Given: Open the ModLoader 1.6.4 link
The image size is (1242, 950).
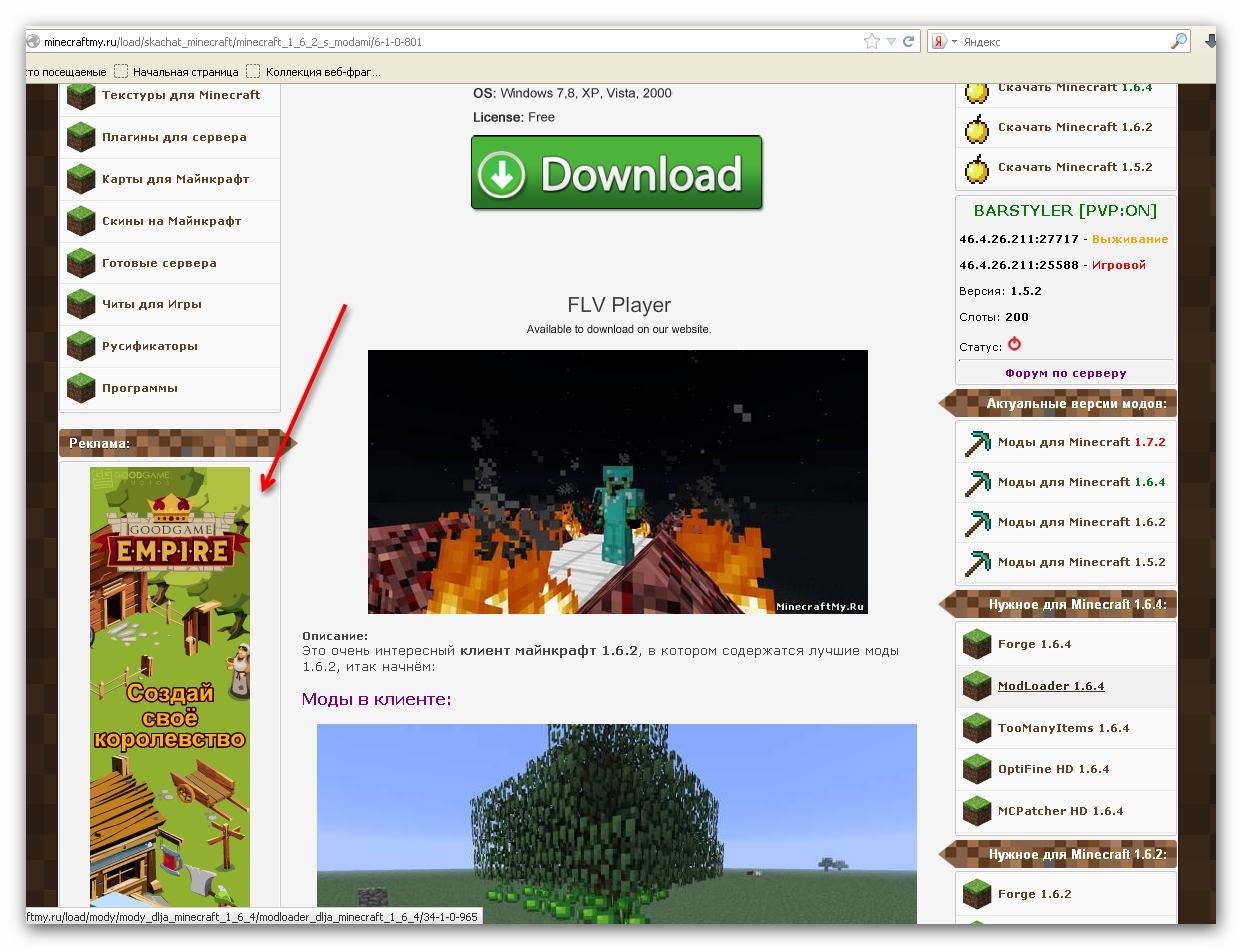Looking at the screenshot, I should point(1051,686).
